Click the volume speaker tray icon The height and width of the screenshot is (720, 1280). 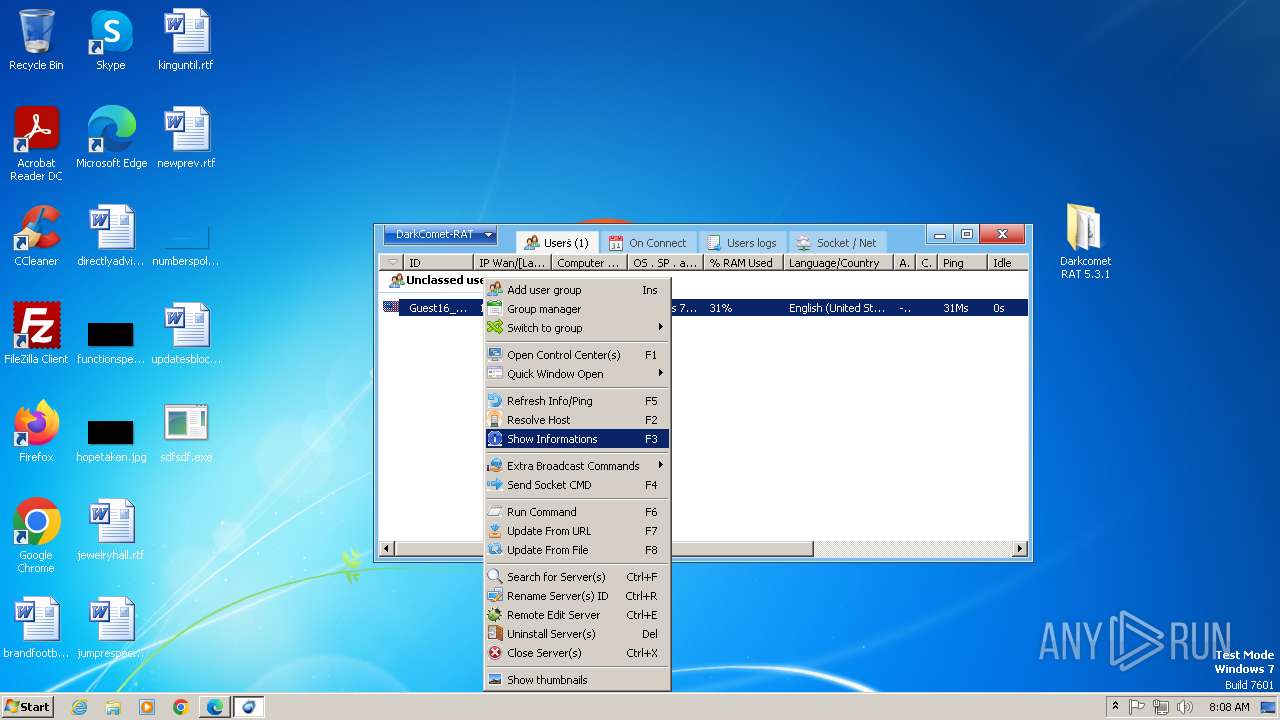(1185, 707)
